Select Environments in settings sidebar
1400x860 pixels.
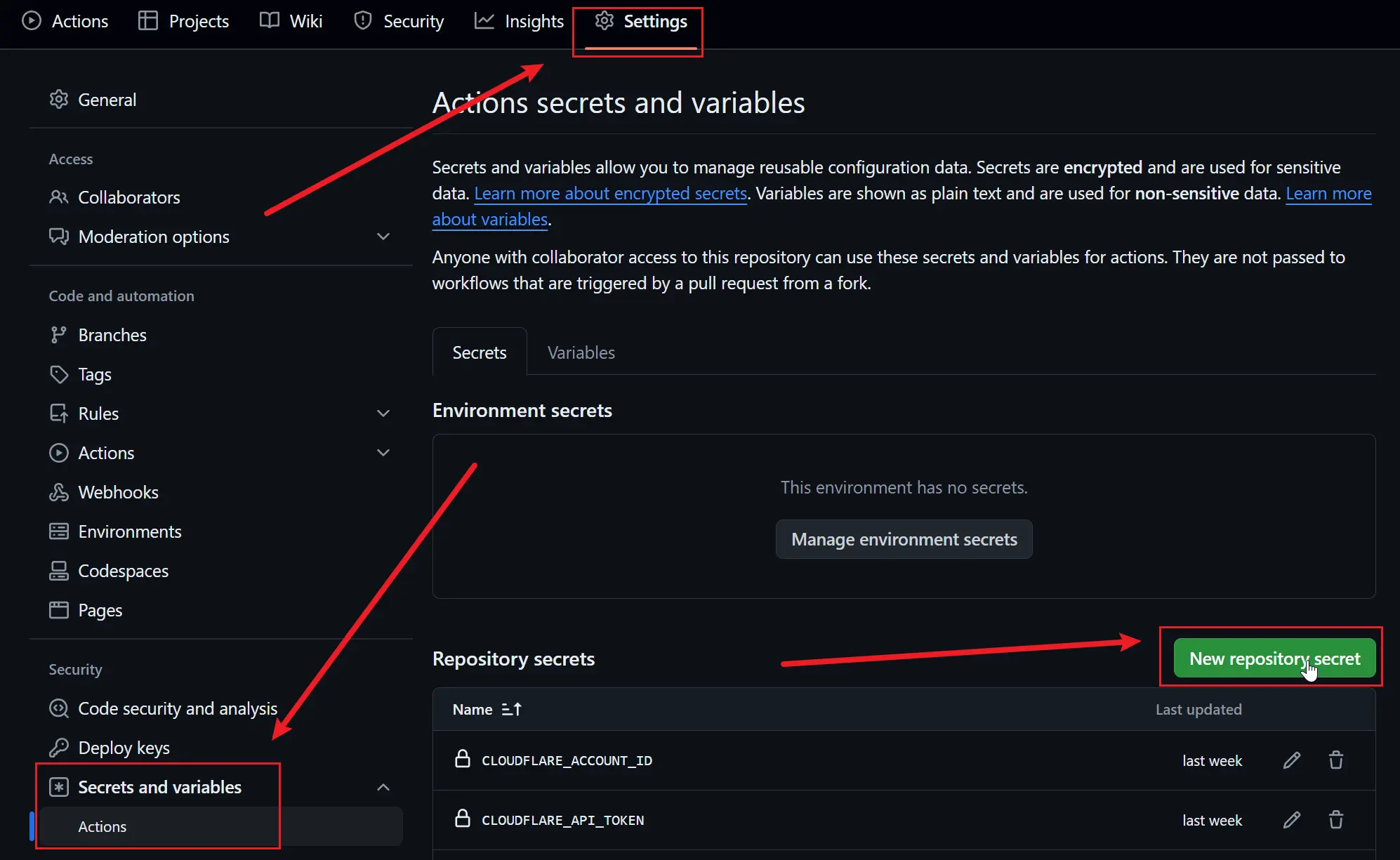(x=130, y=531)
